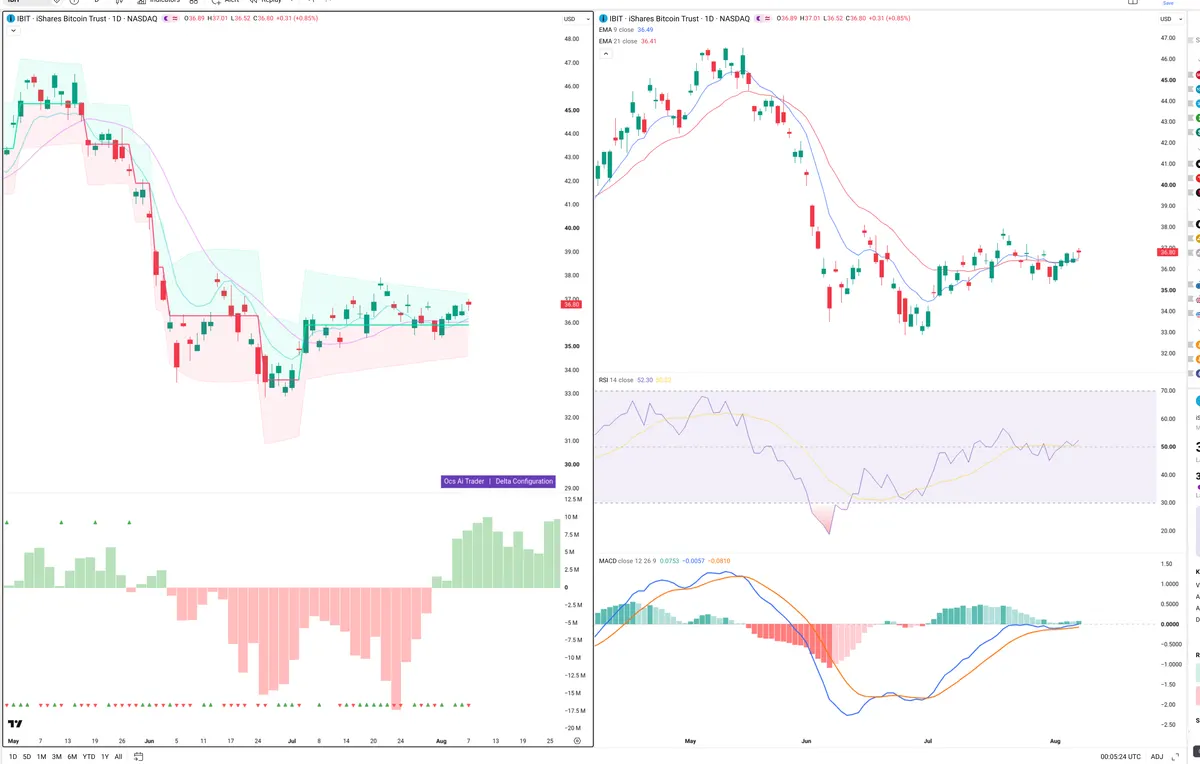
Task: Click the RSI value 52.30 readout
Action: (645, 380)
